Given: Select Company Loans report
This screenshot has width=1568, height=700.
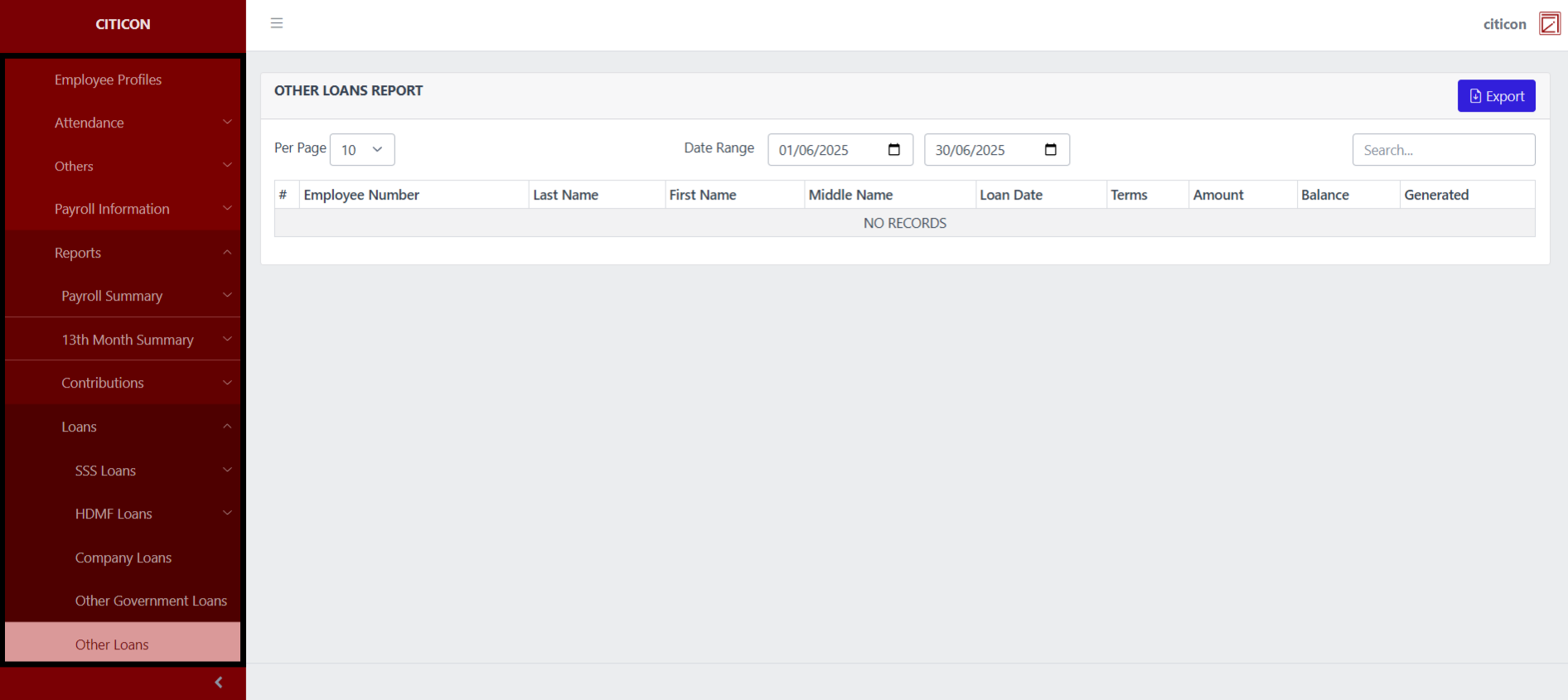Looking at the screenshot, I should coord(123,558).
